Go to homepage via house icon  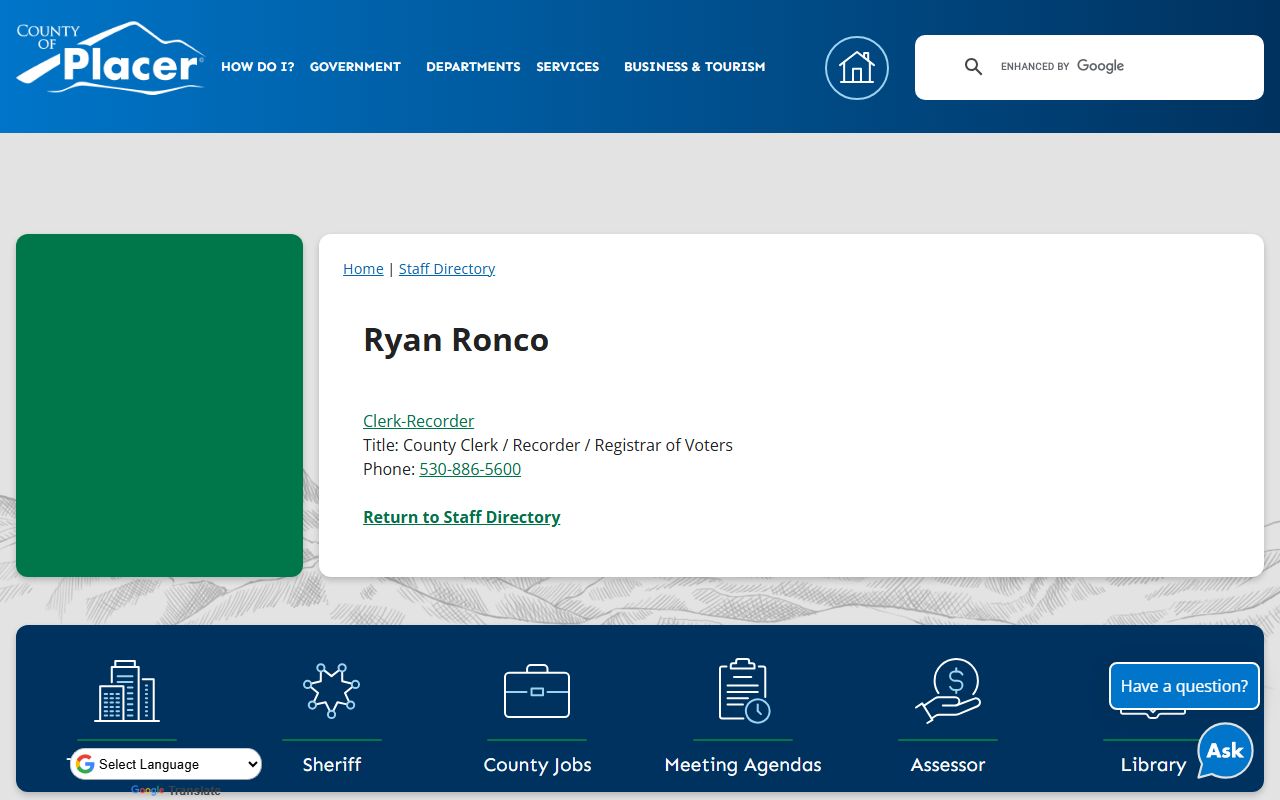click(857, 68)
